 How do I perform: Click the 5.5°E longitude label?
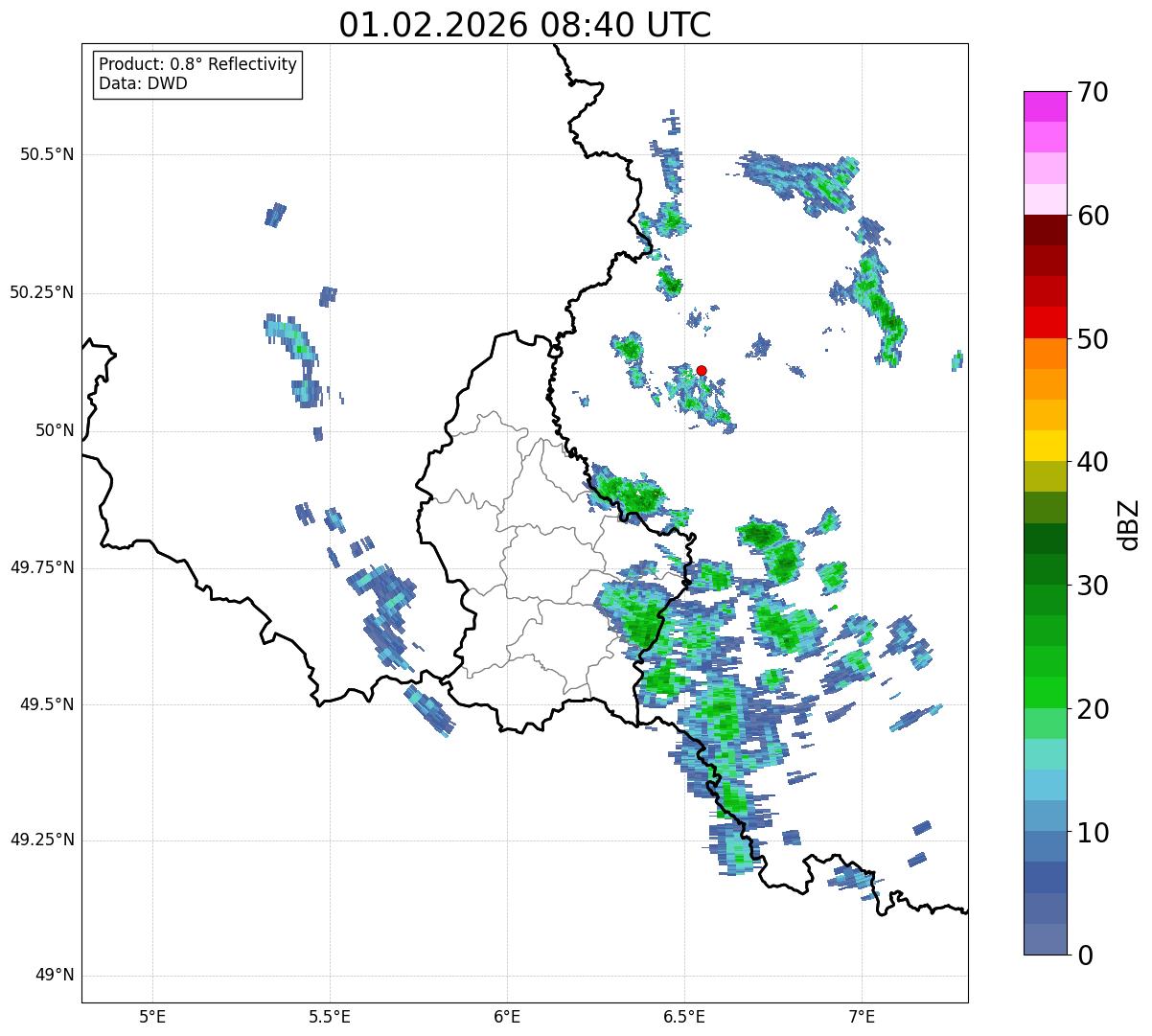pos(330,1016)
